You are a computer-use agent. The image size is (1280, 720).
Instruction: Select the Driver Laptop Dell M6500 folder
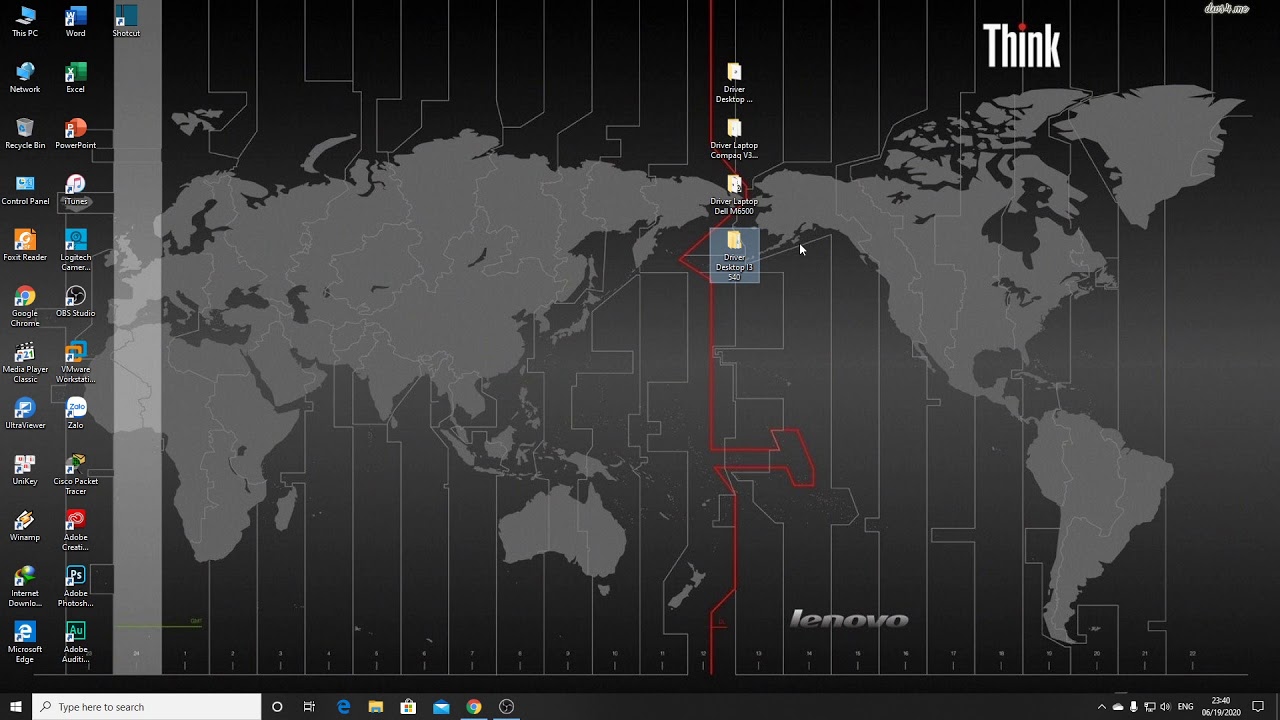[x=734, y=194]
